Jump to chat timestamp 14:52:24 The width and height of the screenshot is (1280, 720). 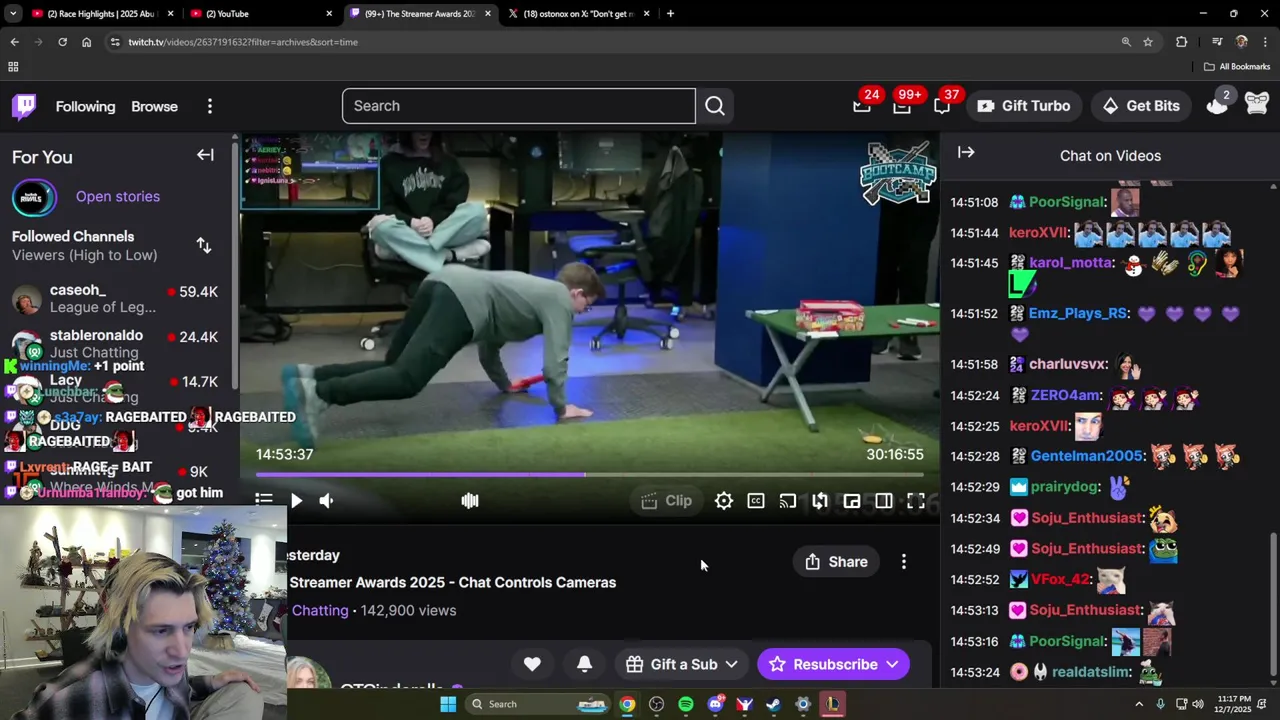tap(974, 396)
